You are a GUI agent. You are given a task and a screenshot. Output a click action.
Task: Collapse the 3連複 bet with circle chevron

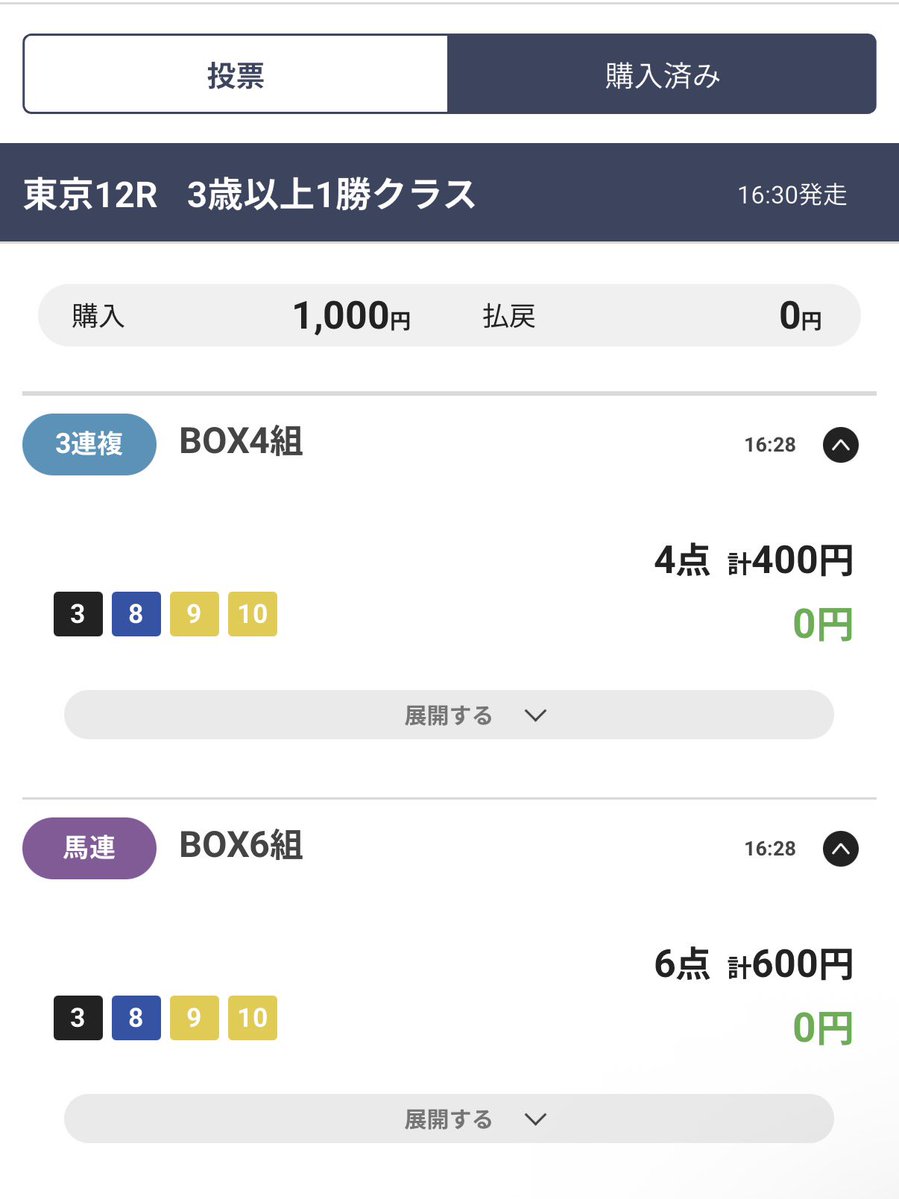coord(840,444)
